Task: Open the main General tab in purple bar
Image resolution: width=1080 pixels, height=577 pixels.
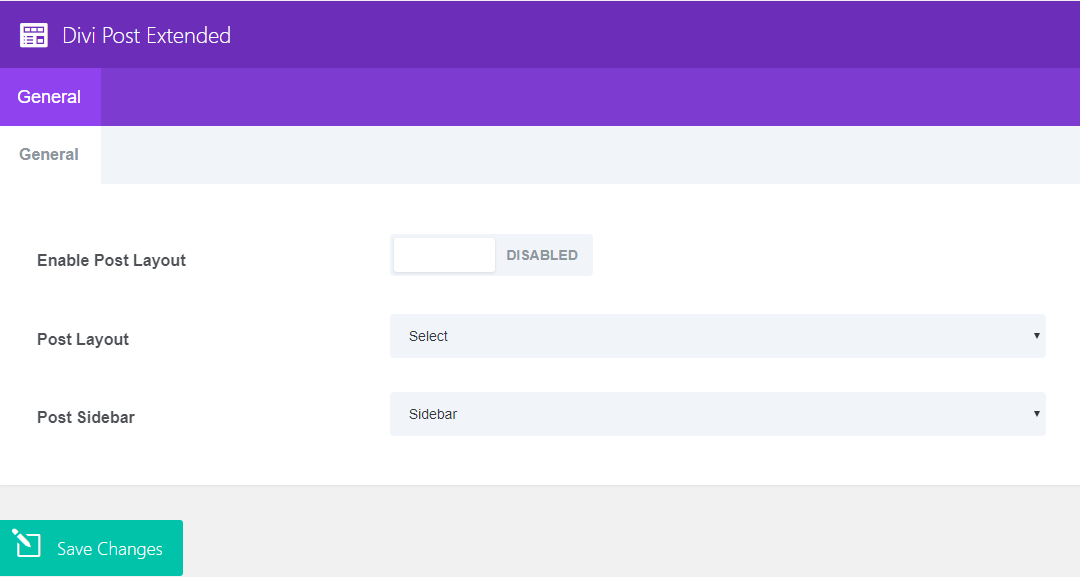Action: (50, 96)
